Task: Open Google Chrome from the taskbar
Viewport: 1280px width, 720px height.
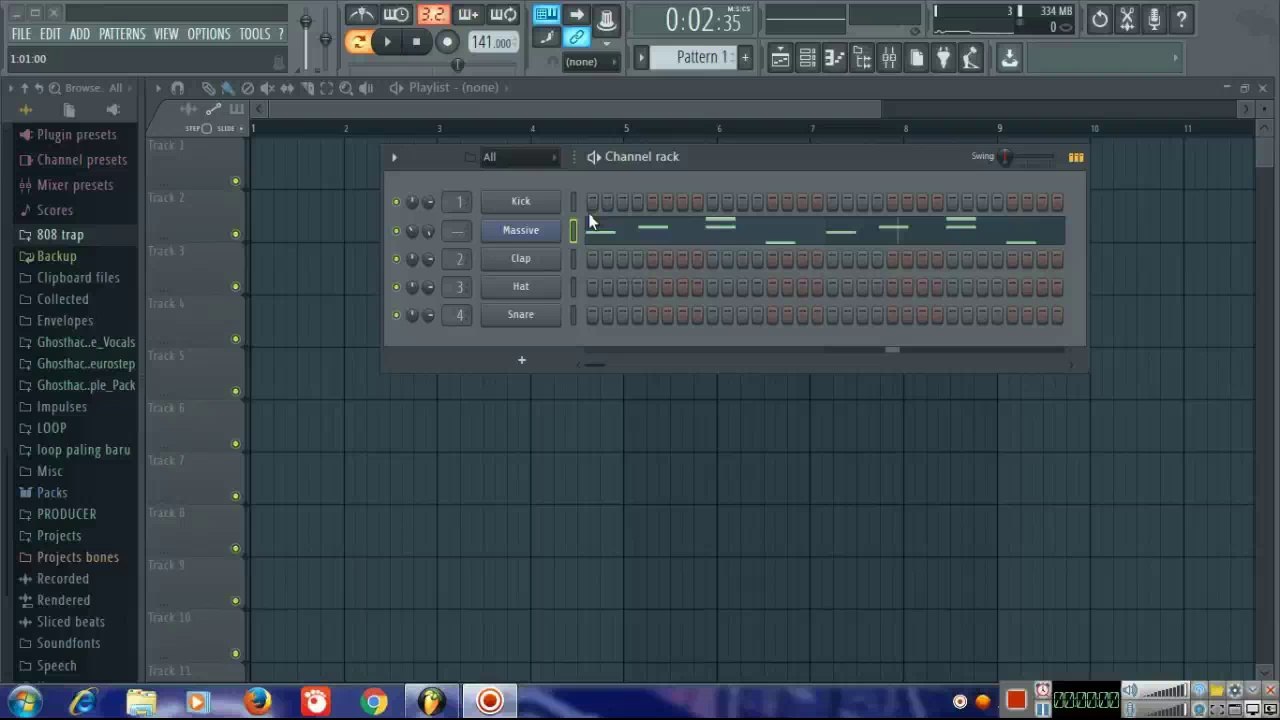Action: [374, 702]
